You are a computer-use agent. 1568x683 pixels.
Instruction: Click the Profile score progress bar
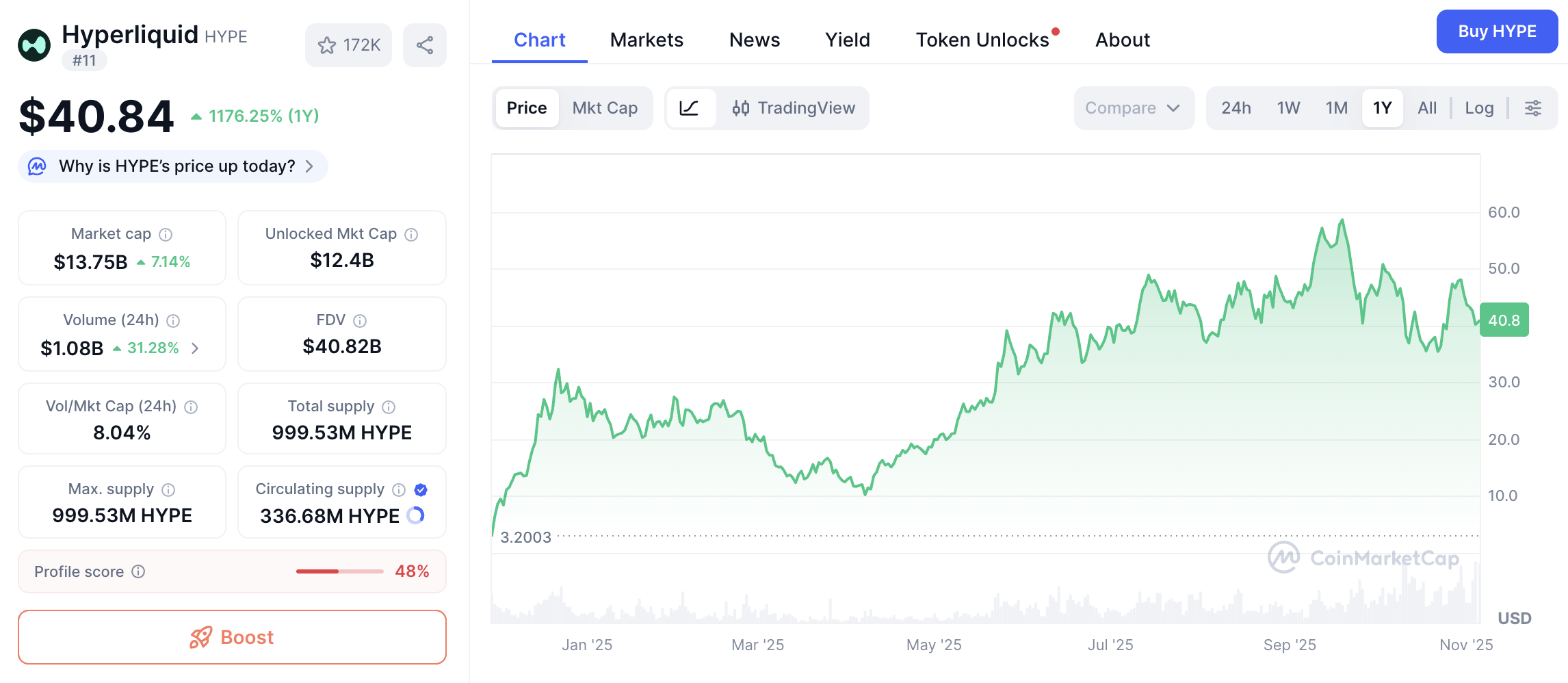pos(339,571)
